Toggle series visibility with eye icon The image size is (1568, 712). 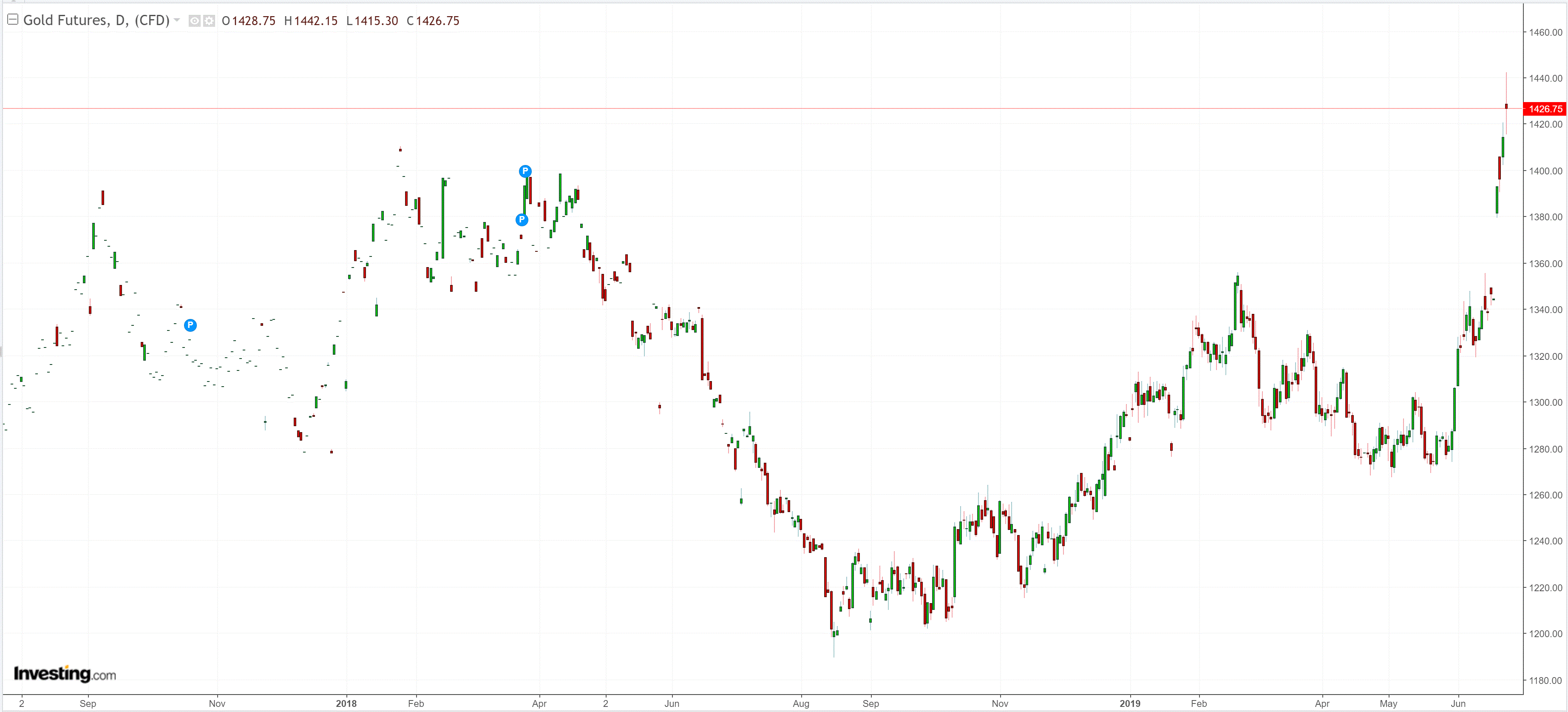coord(194,21)
